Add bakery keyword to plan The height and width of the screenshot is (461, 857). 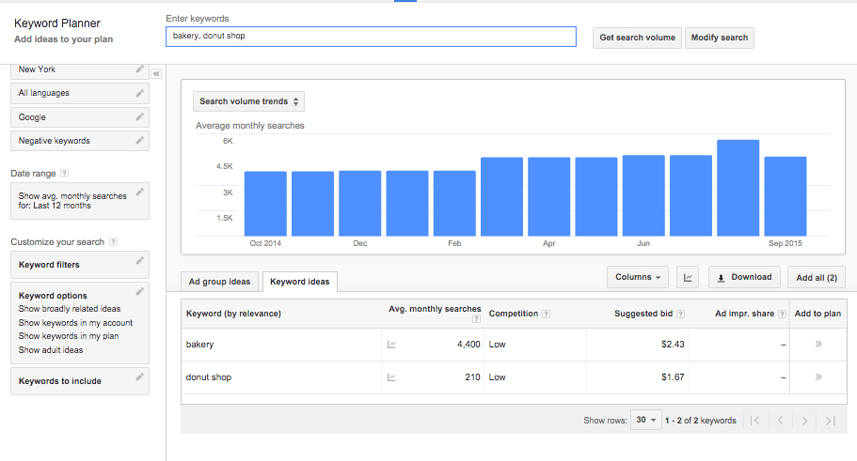click(818, 344)
